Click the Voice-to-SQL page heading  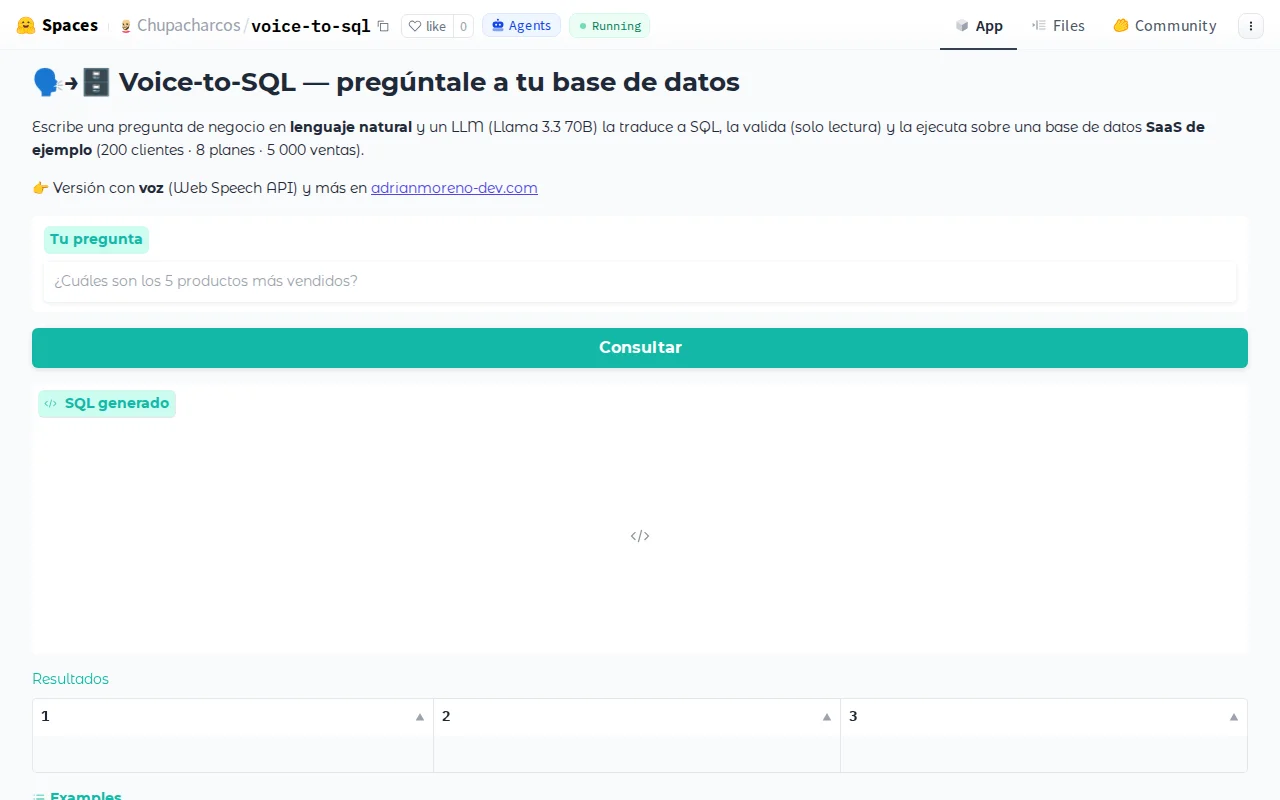coord(386,82)
